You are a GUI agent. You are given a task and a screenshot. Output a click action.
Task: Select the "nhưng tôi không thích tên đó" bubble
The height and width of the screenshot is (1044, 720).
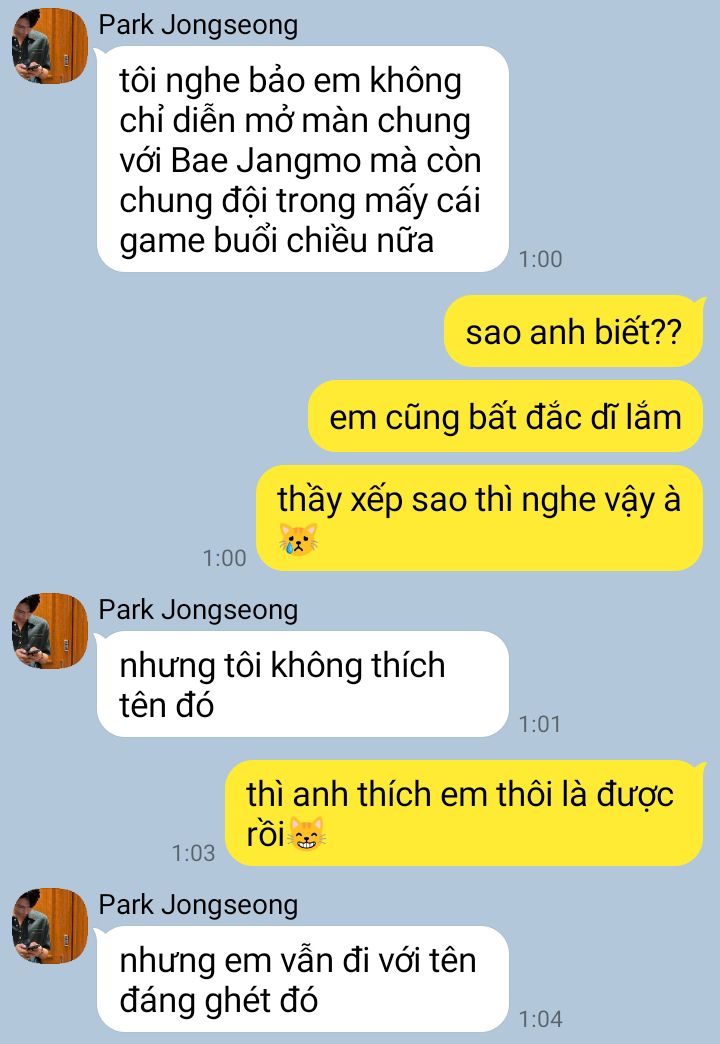tap(302, 684)
